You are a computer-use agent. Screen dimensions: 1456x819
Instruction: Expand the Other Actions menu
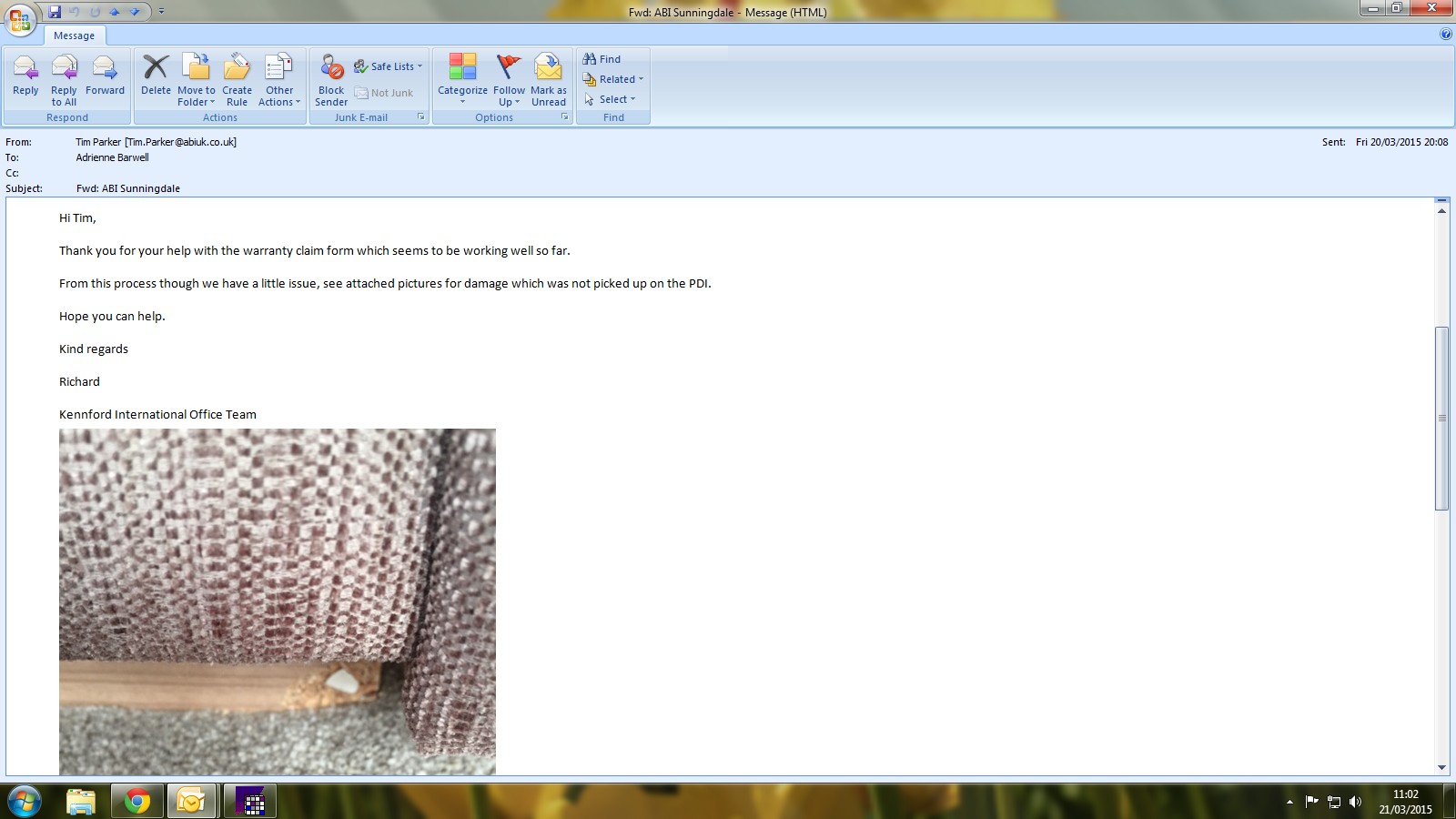[279, 80]
